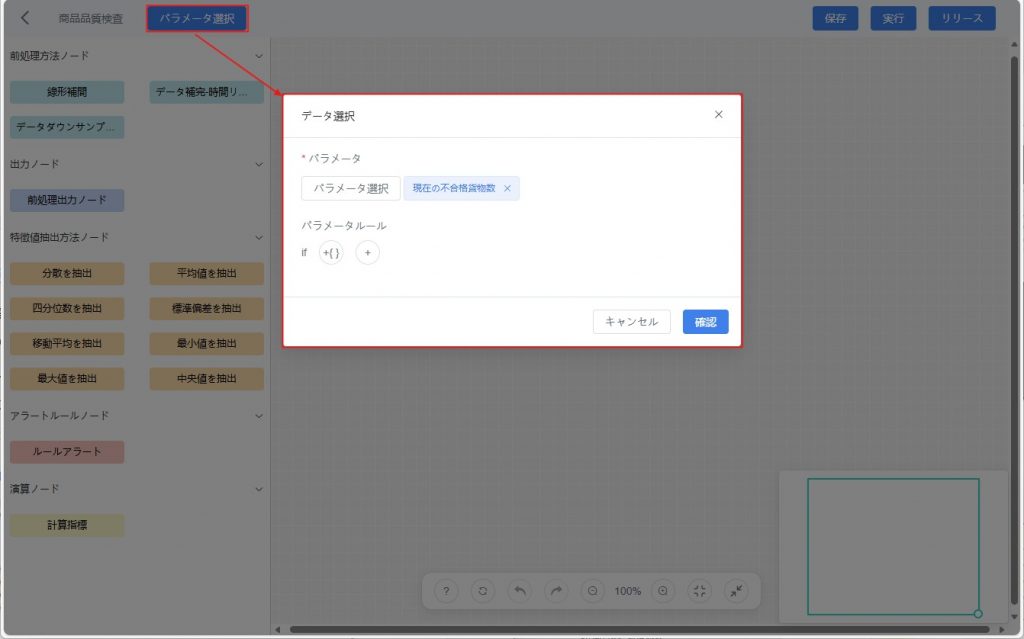Remove the 現在の不合格貨物数 parameter tag

click(507, 188)
